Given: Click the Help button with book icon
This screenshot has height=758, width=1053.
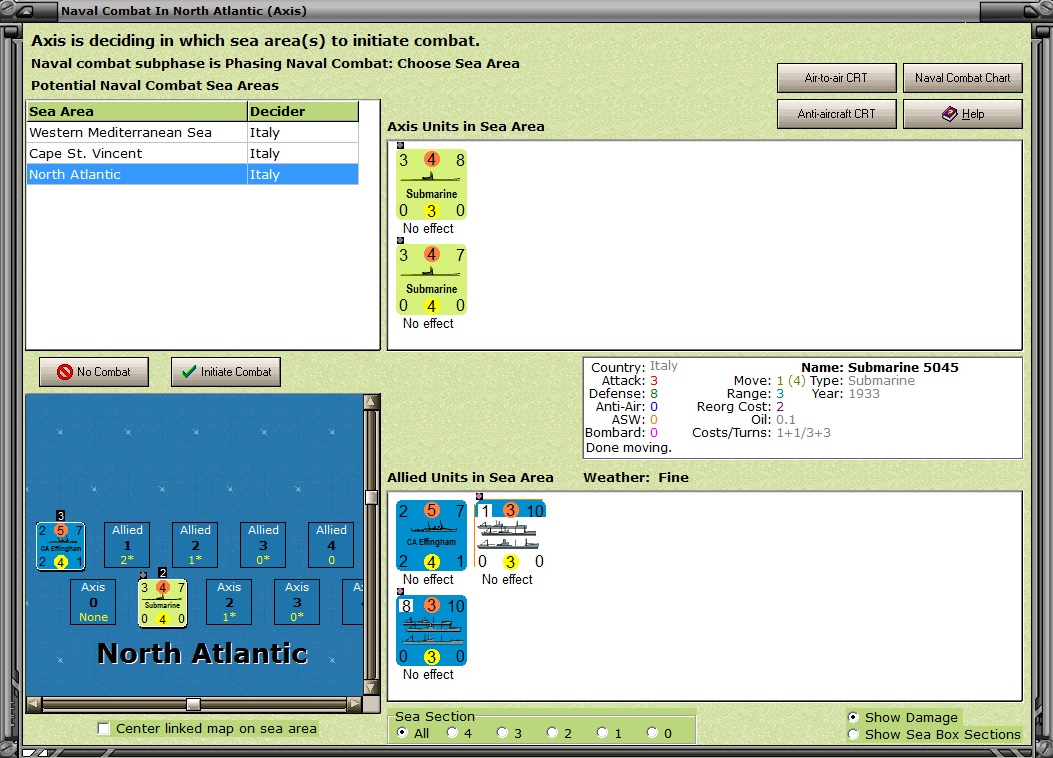Looking at the screenshot, I should (962, 114).
